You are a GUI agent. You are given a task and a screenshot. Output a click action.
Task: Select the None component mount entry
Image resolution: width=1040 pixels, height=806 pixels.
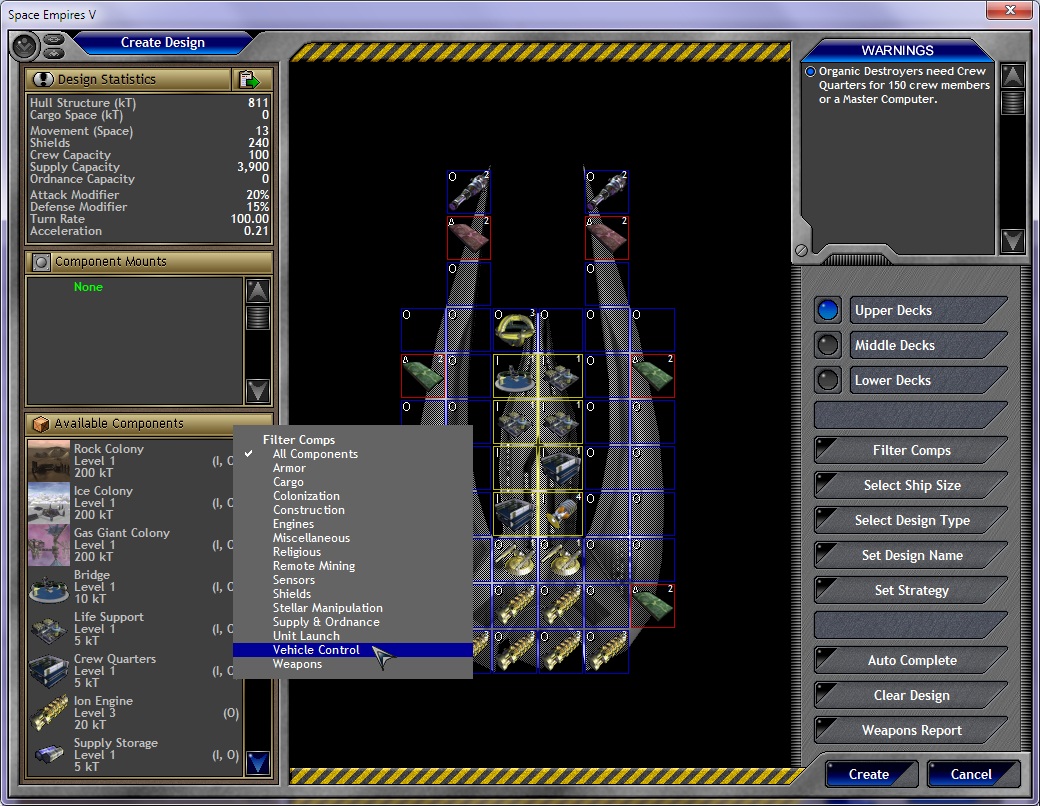(x=88, y=287)
